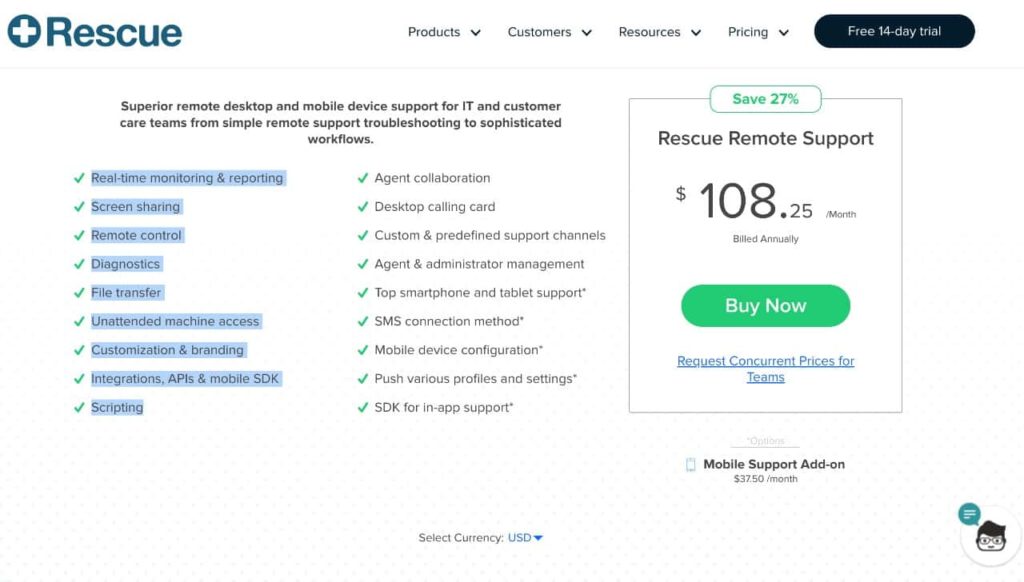Open the Products menu
Viewport: 1024px width, 582px height.
[435, 31]
